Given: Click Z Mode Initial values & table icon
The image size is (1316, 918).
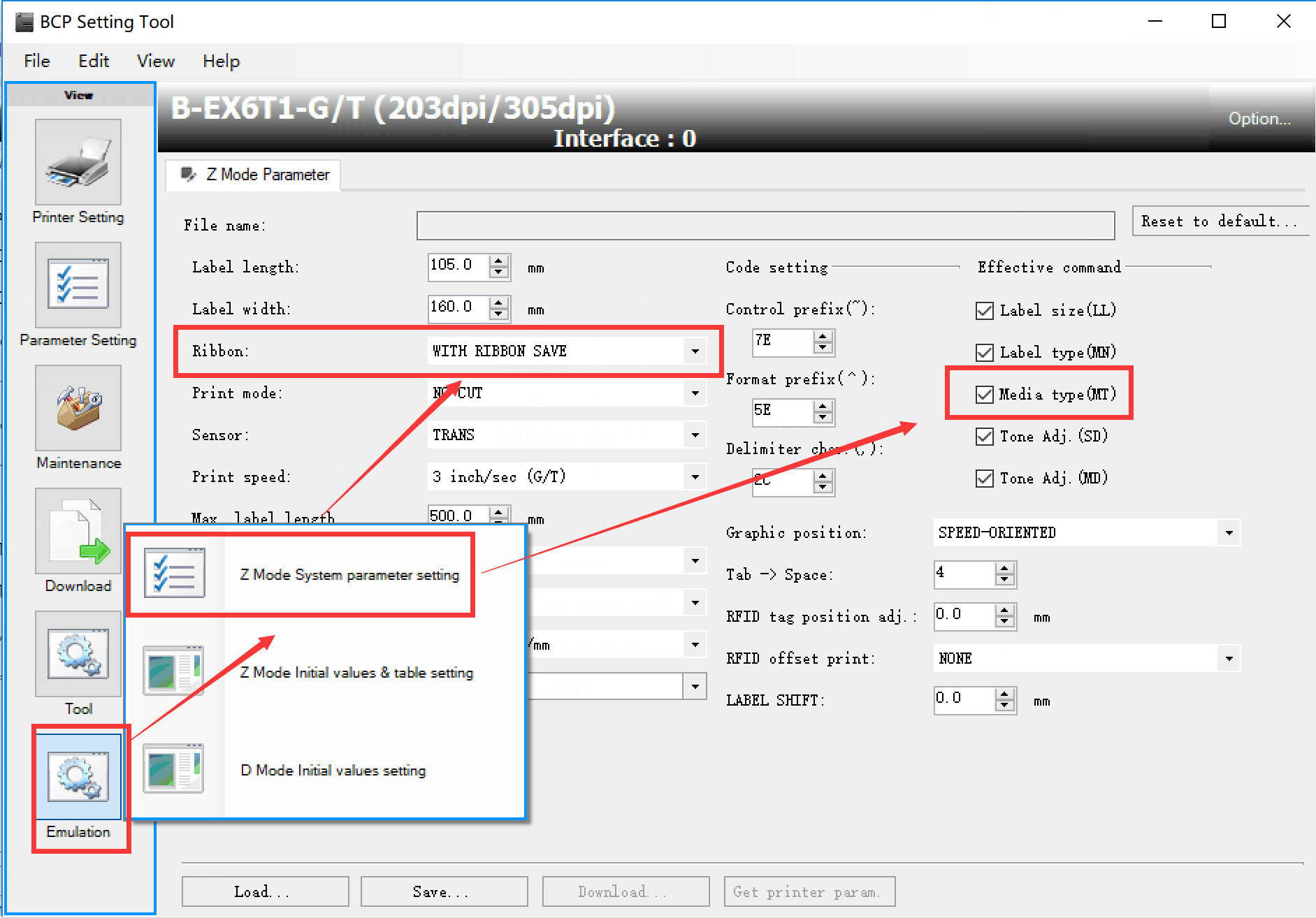Looking at the screenshot, I should [x=174, y=671].
